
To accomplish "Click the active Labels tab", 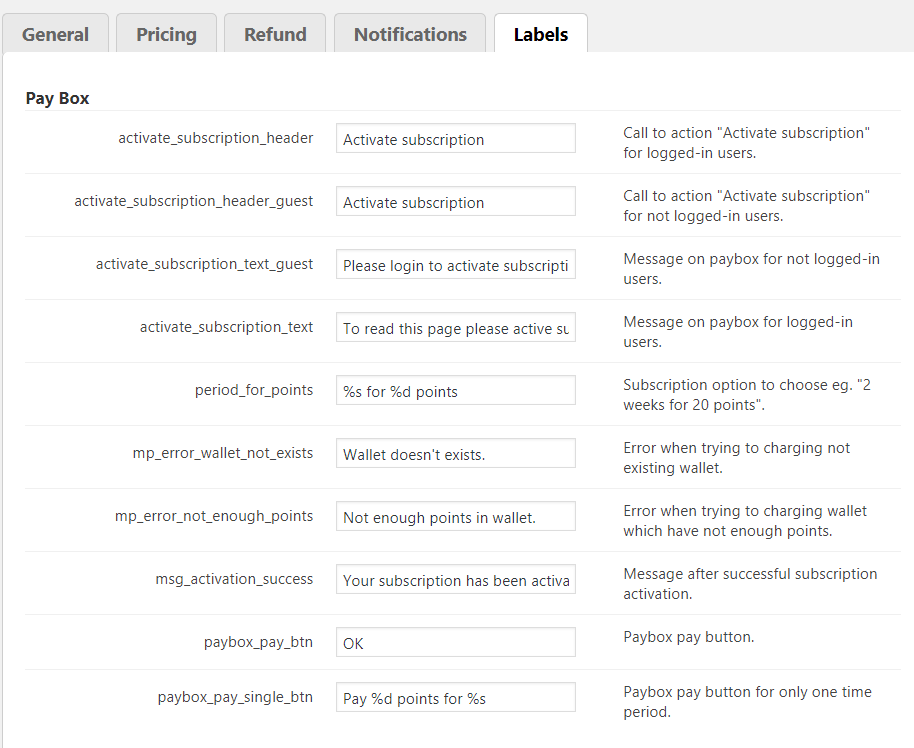I will (x=540, y=34).
